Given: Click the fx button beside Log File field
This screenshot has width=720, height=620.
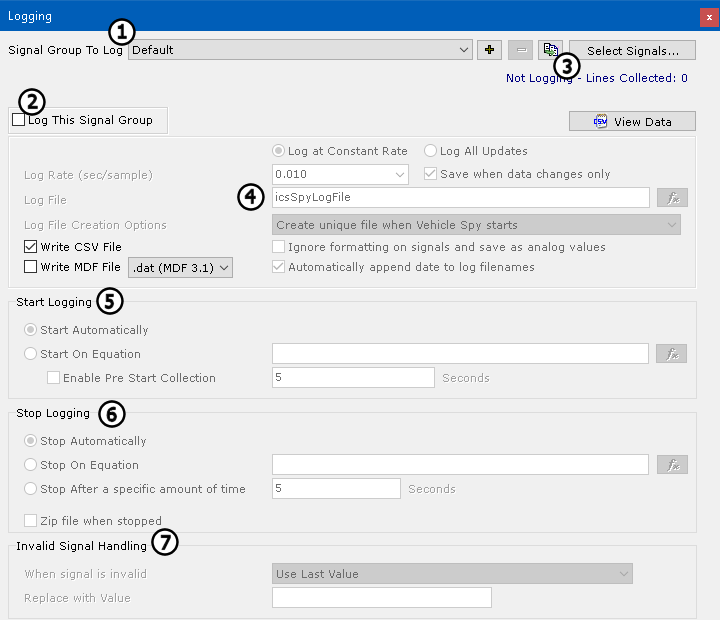Looking at the screenshot, I should point(672,198).
